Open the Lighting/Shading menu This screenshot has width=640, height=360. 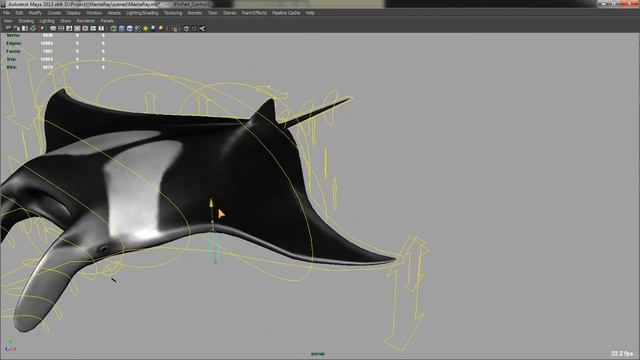[x=142, y=13]
